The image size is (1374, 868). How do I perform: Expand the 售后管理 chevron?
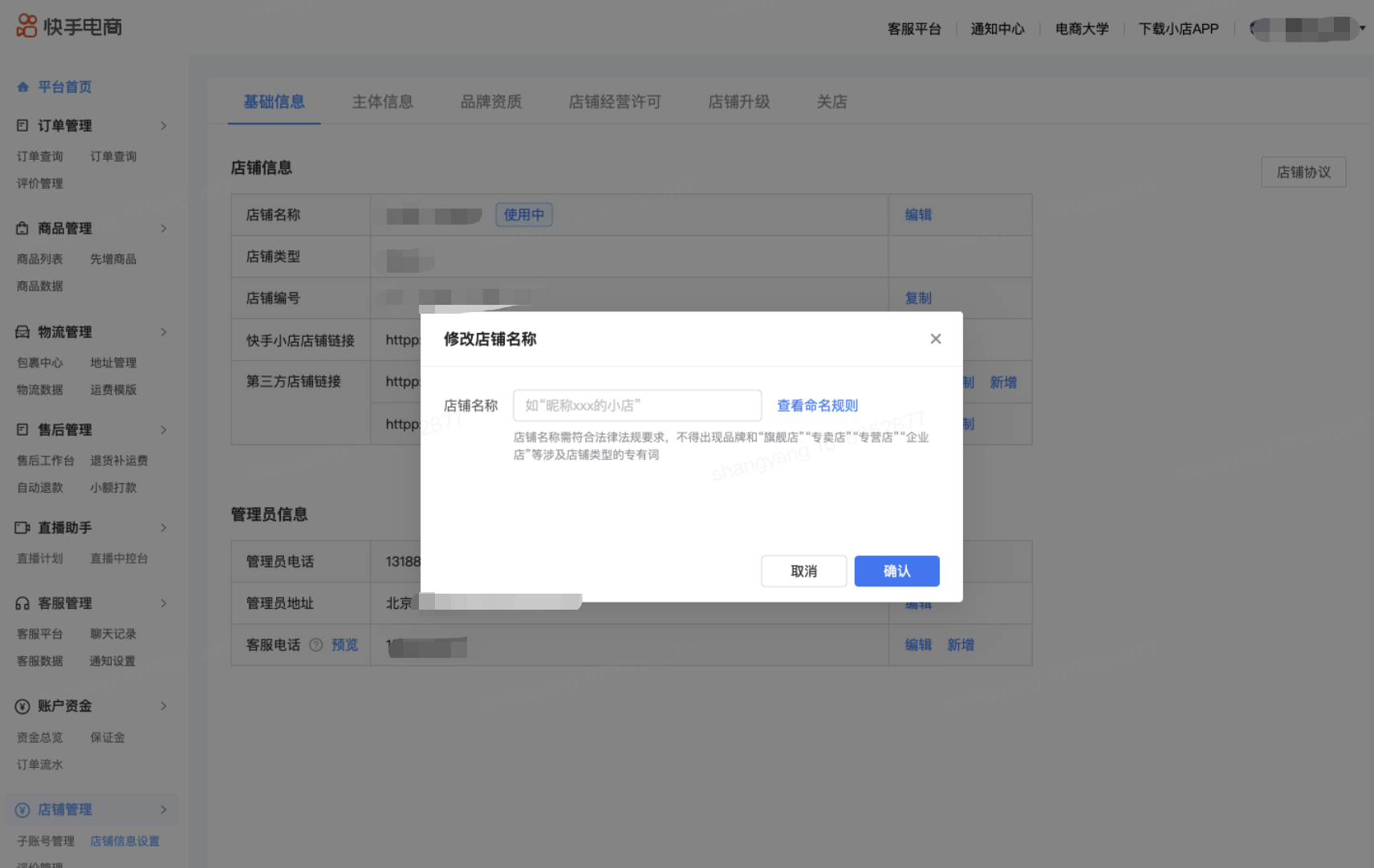tap(164, 430)
